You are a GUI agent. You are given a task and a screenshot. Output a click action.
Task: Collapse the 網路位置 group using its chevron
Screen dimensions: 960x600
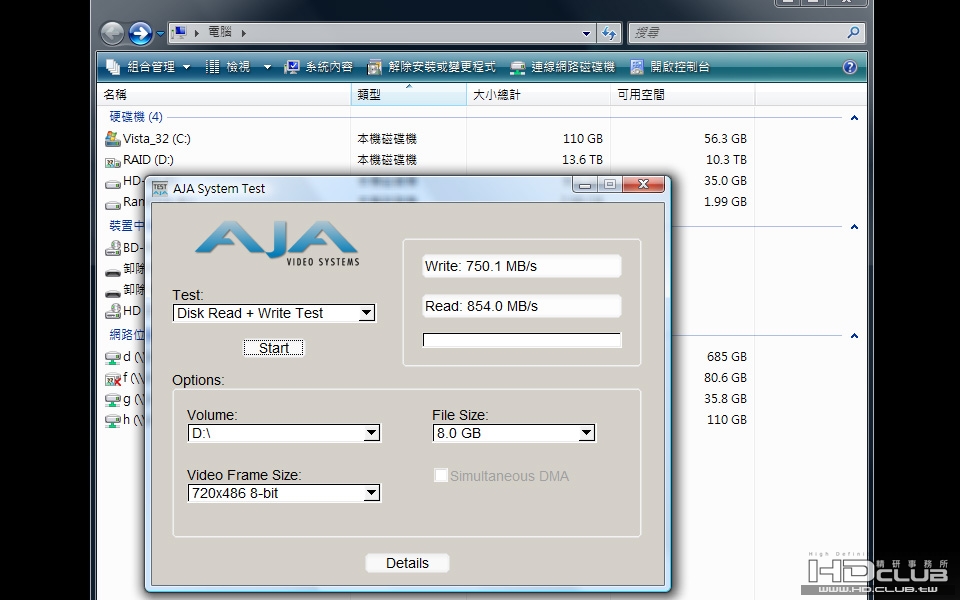854,336
